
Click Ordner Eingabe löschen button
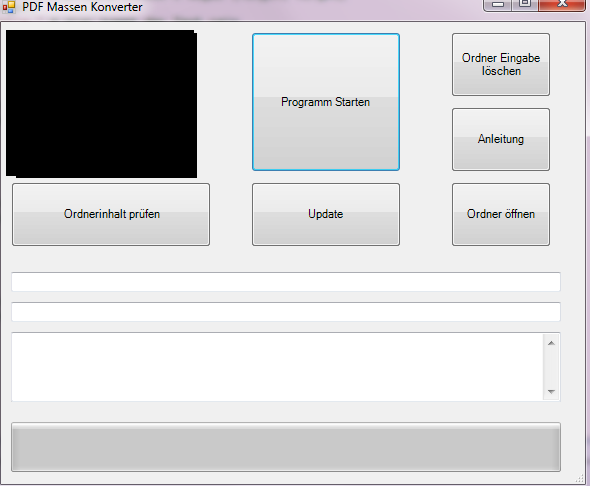501,64
